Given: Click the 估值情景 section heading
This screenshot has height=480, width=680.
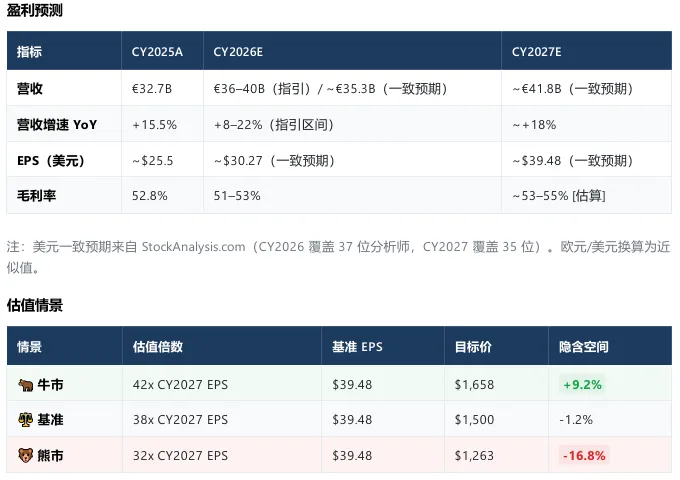Looking at the screenshot, I should pos(35,305).
